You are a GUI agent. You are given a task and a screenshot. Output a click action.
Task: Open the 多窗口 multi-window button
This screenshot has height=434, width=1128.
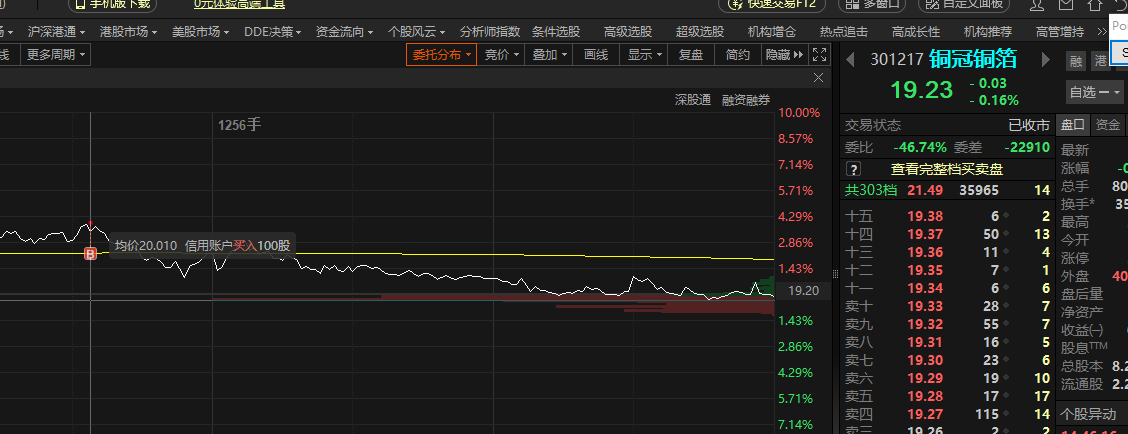click(872, 4)
